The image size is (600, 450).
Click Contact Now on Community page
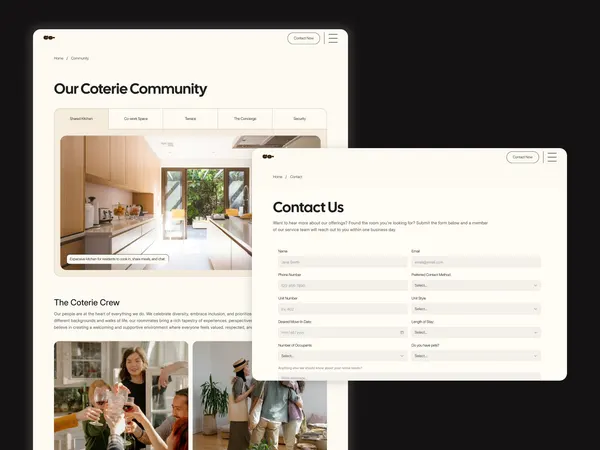(303, 38)
